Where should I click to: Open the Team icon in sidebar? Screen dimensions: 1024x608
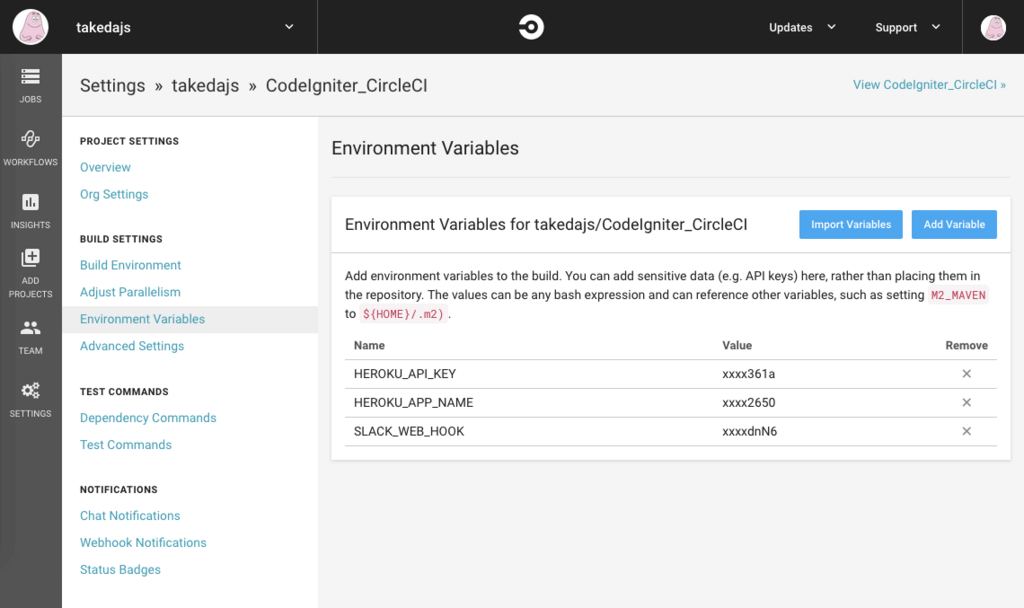[x=30, y=328]
